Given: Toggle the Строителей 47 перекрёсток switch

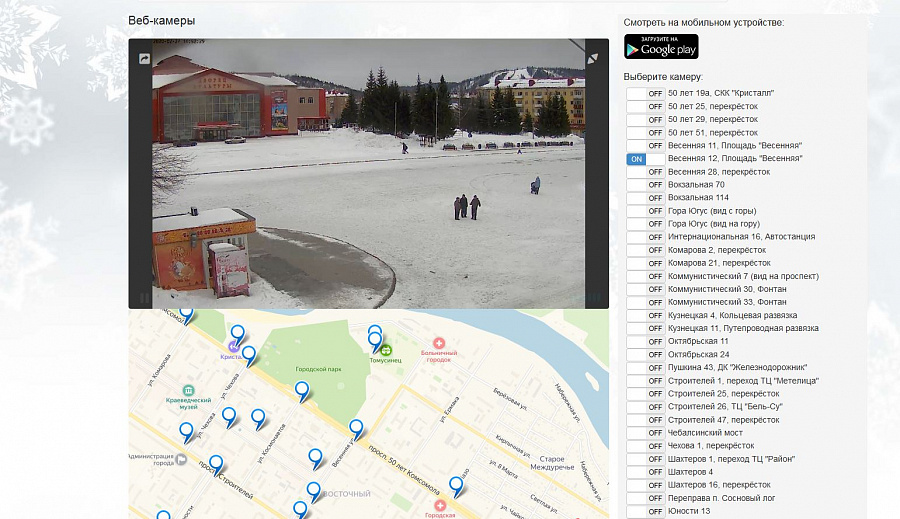Looking at the screenshot, I should pos(646,420).
